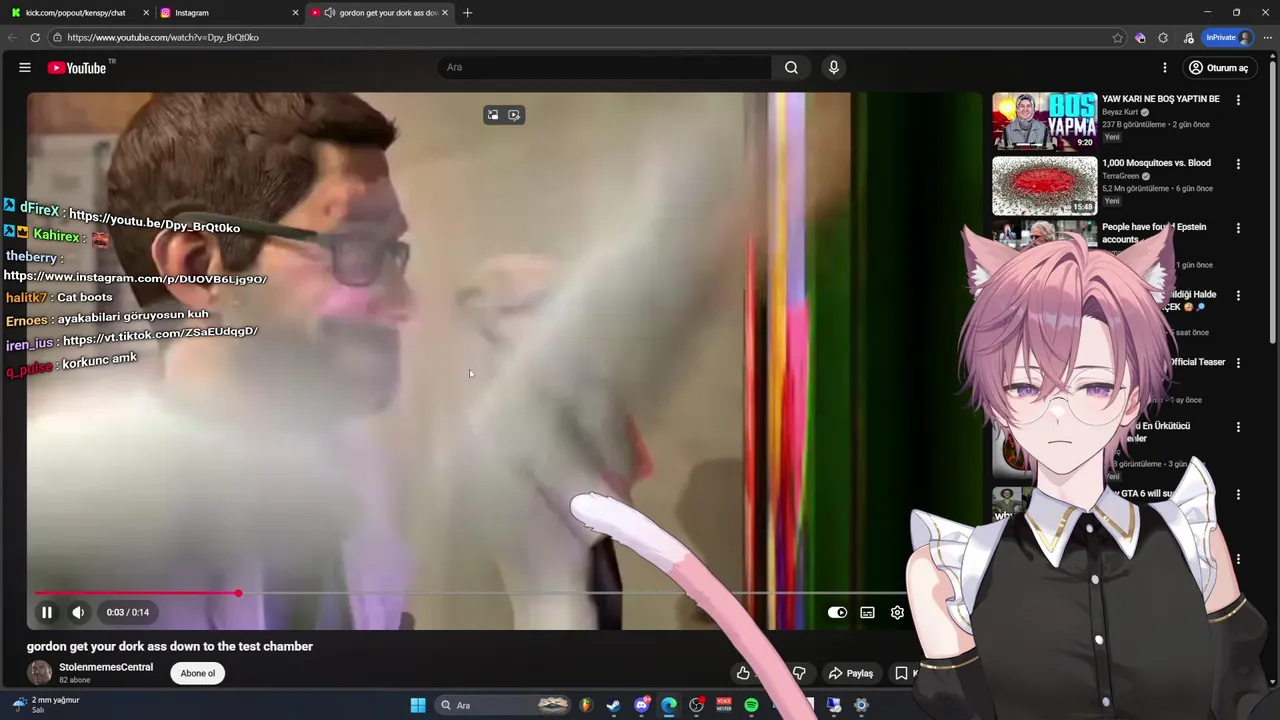Open a new browser tab with plus
The width and height of the screenshot is (1280, 720).
[x=467, y=12]
